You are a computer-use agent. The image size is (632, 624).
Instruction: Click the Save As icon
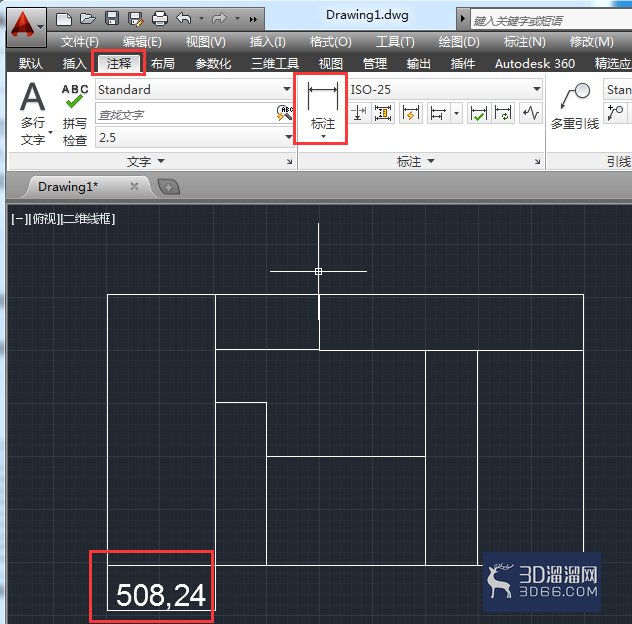[135, 19]
